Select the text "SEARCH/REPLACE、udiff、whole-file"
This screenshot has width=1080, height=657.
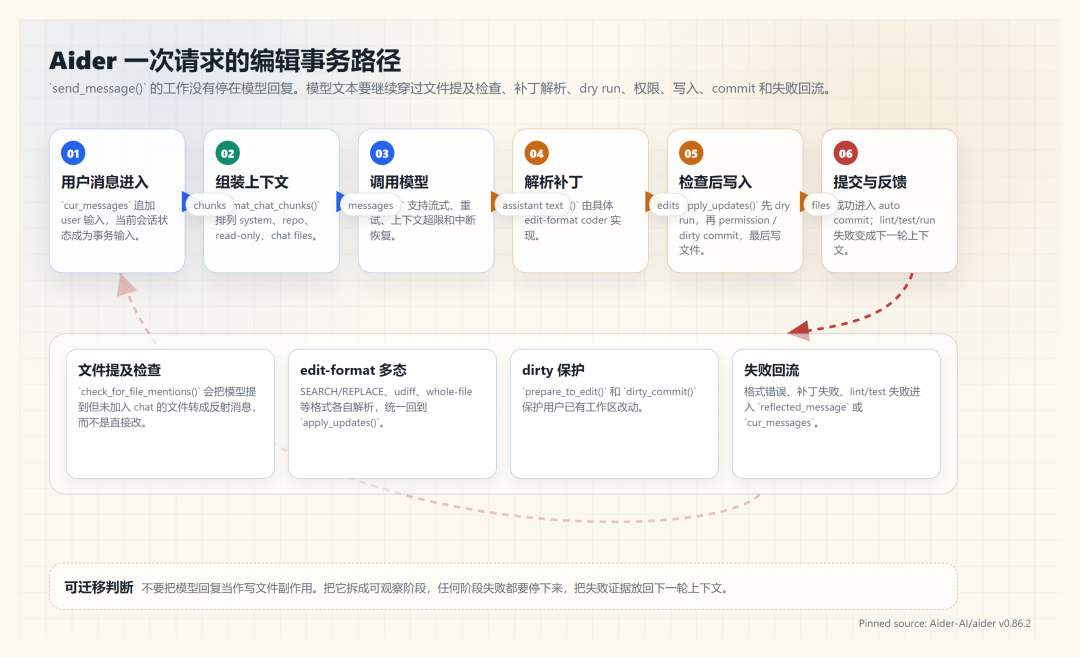(x=386, y=391)
